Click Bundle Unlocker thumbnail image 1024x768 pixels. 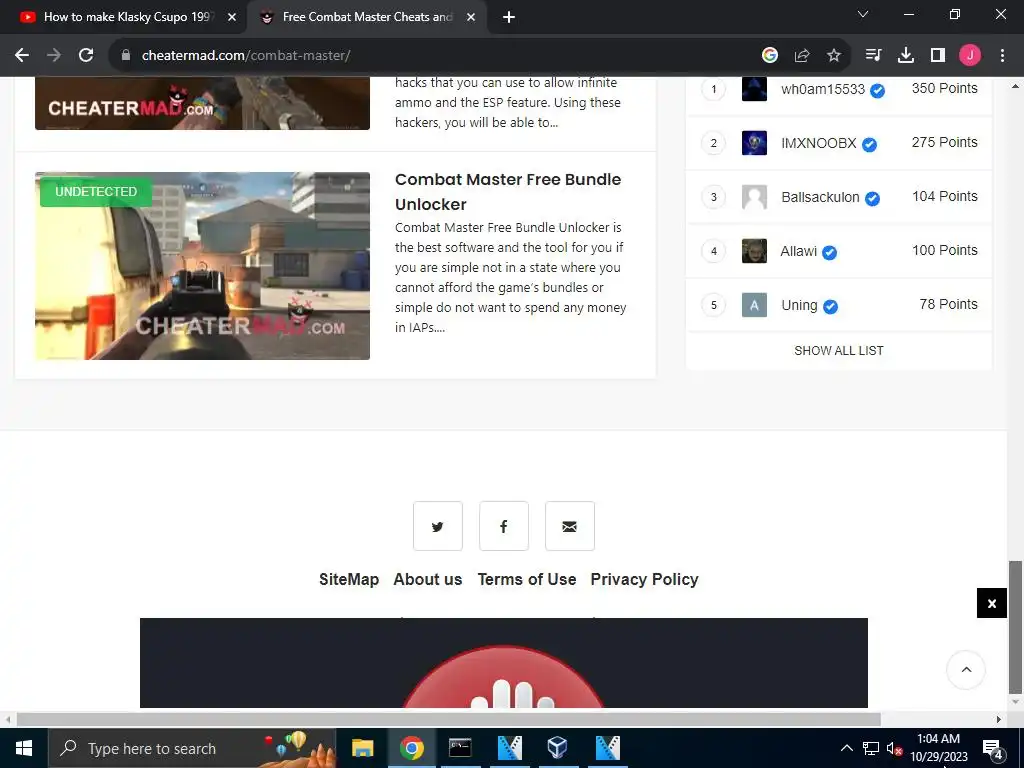click(202, 266)
